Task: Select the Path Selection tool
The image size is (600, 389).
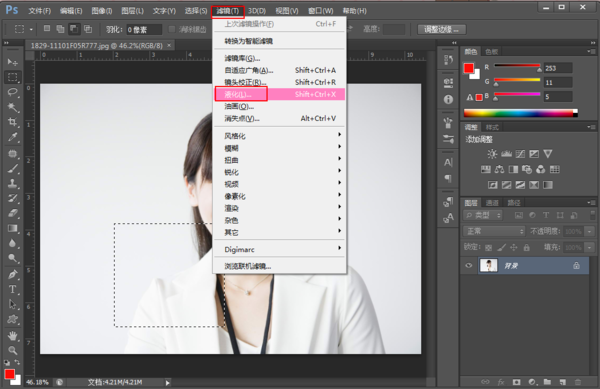Action: click(12, 304)
